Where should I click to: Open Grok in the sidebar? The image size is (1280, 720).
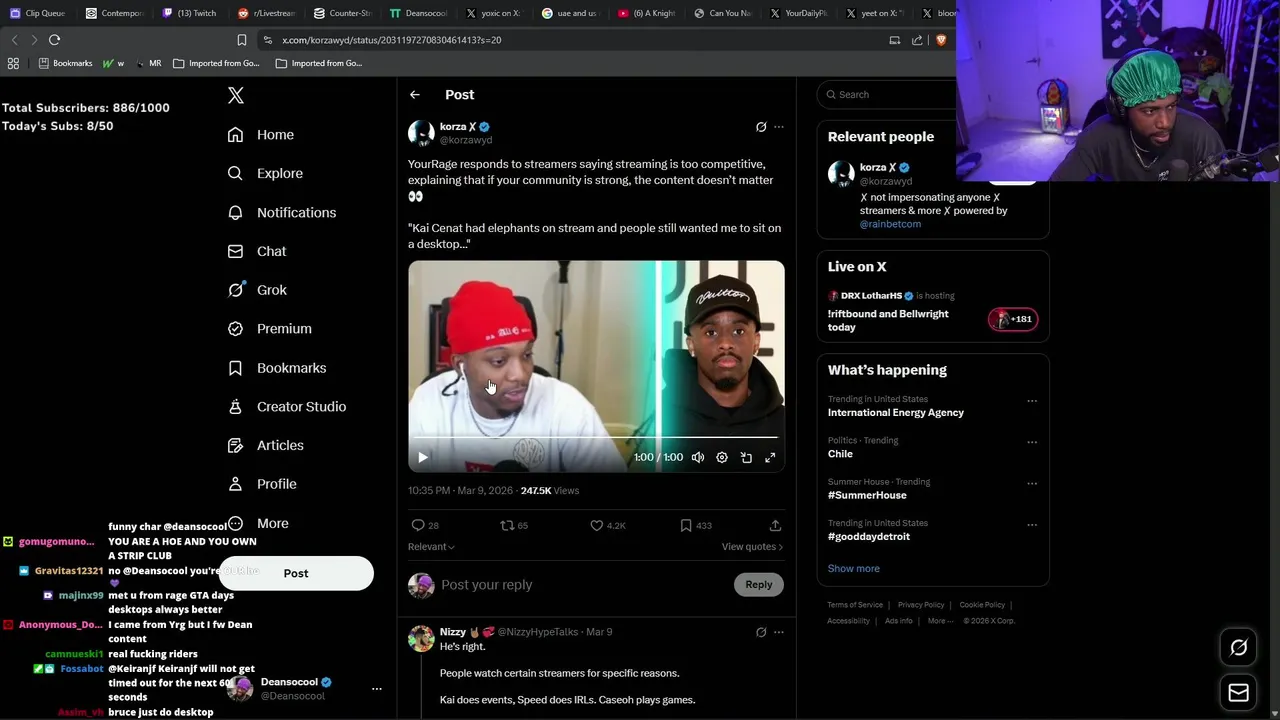[x=256, y=290]
